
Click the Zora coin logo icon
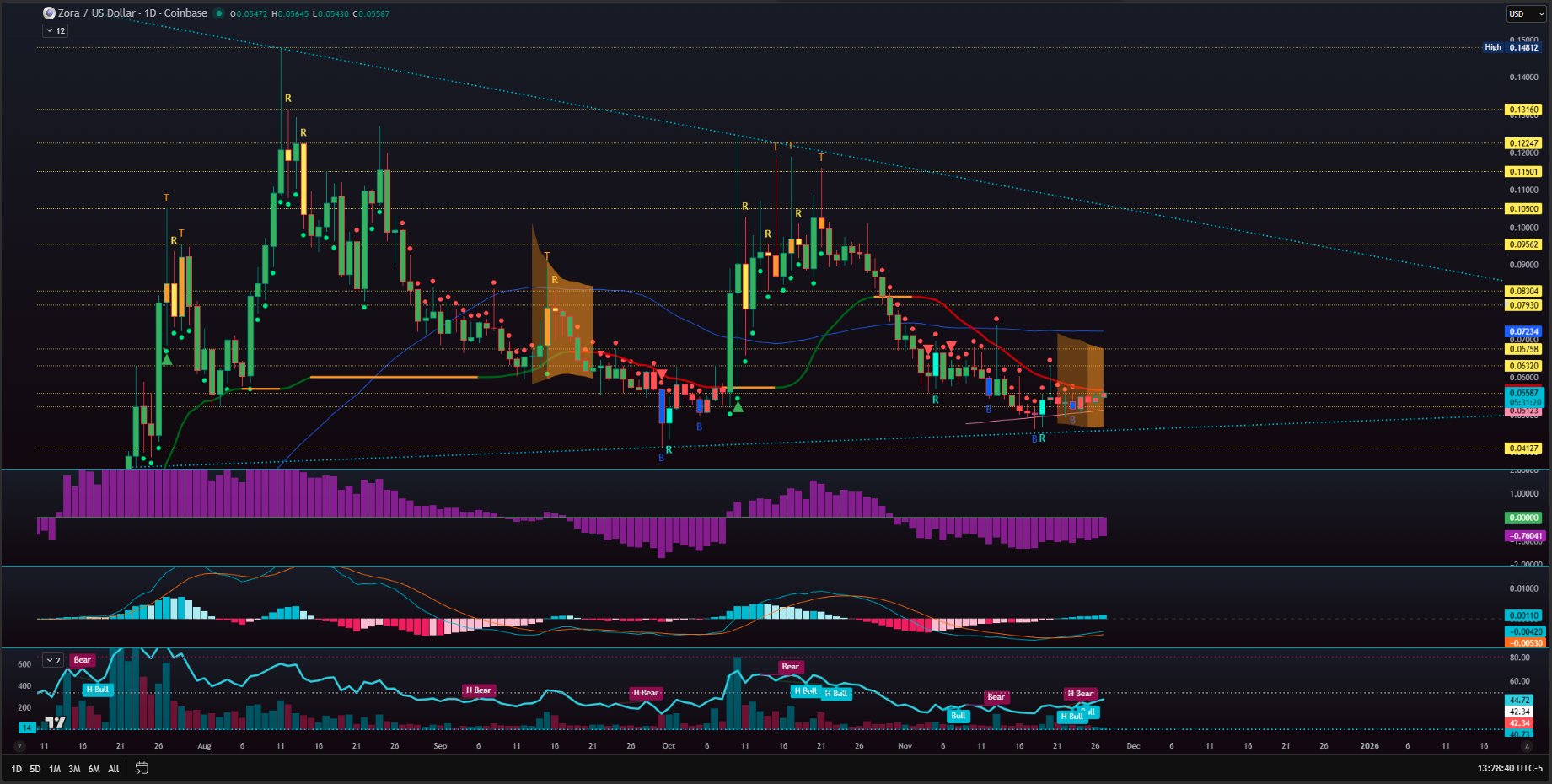[49, 13]
